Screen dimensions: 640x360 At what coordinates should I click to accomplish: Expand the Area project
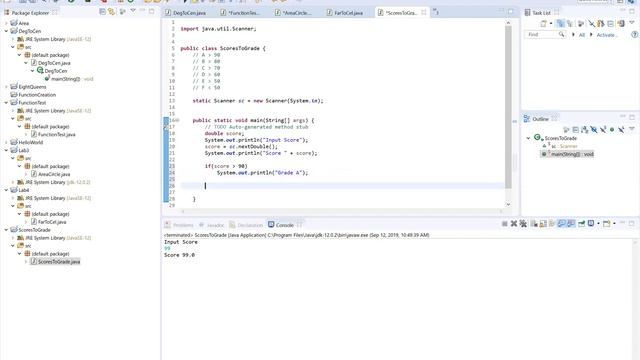click(x=6, y=23)
